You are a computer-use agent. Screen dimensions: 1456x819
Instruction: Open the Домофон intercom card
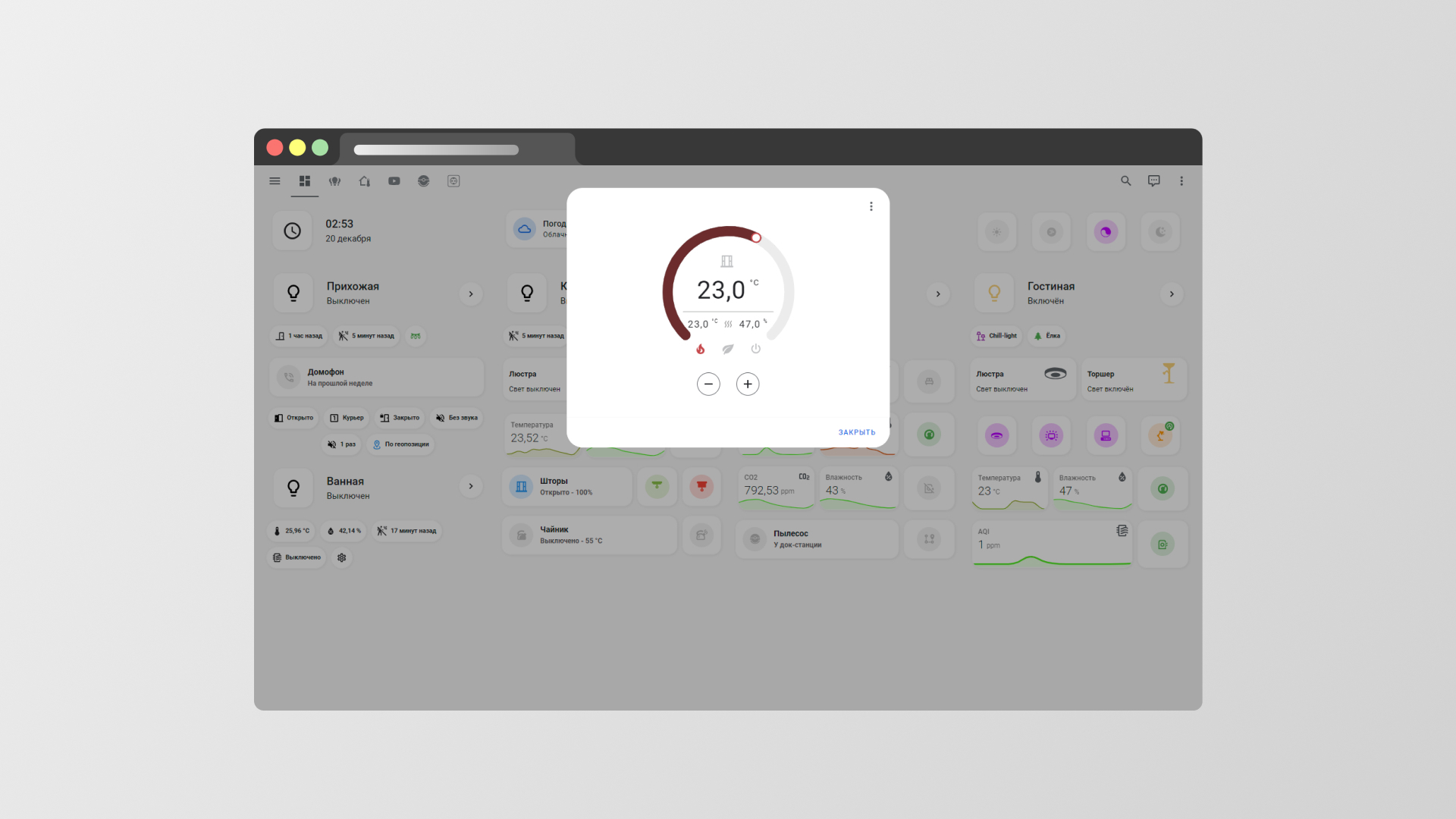377,378
